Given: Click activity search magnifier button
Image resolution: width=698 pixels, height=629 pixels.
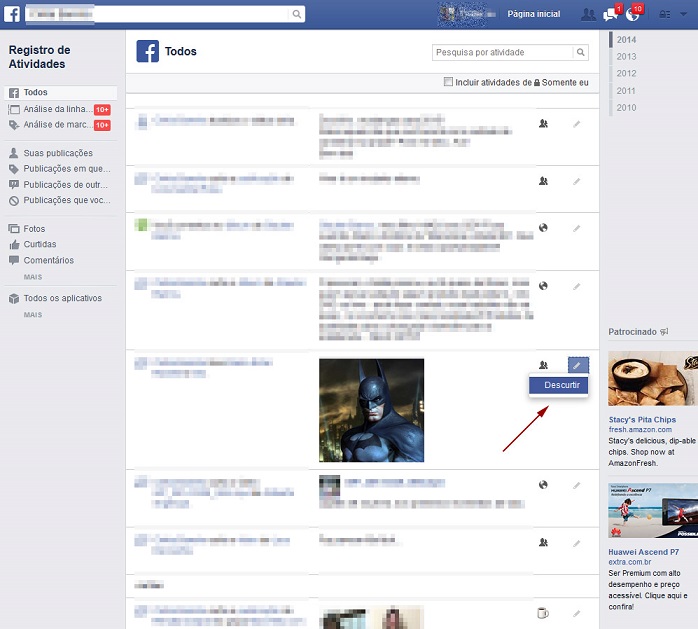Looking at the screenshot, I should coord(580,53).
